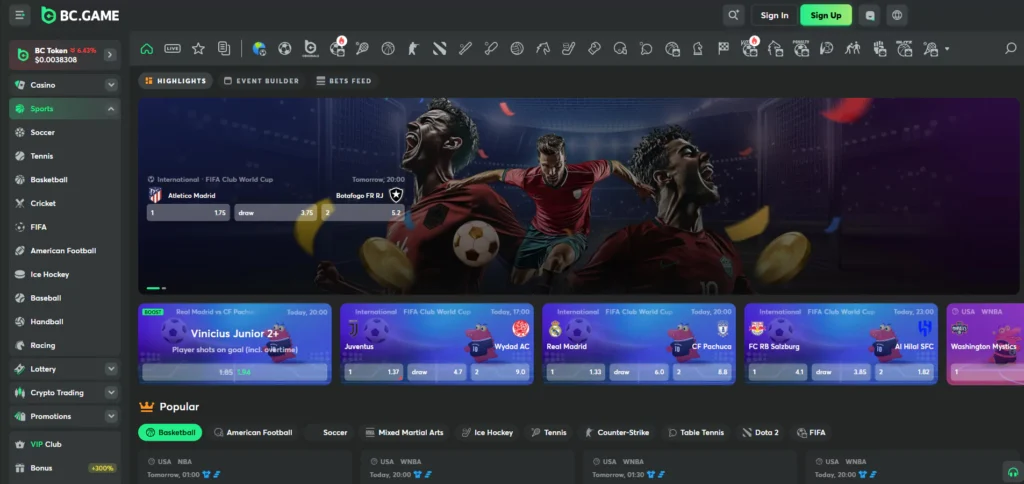
Task: Switch to Event Builder tab
Action: pos(261,81)
